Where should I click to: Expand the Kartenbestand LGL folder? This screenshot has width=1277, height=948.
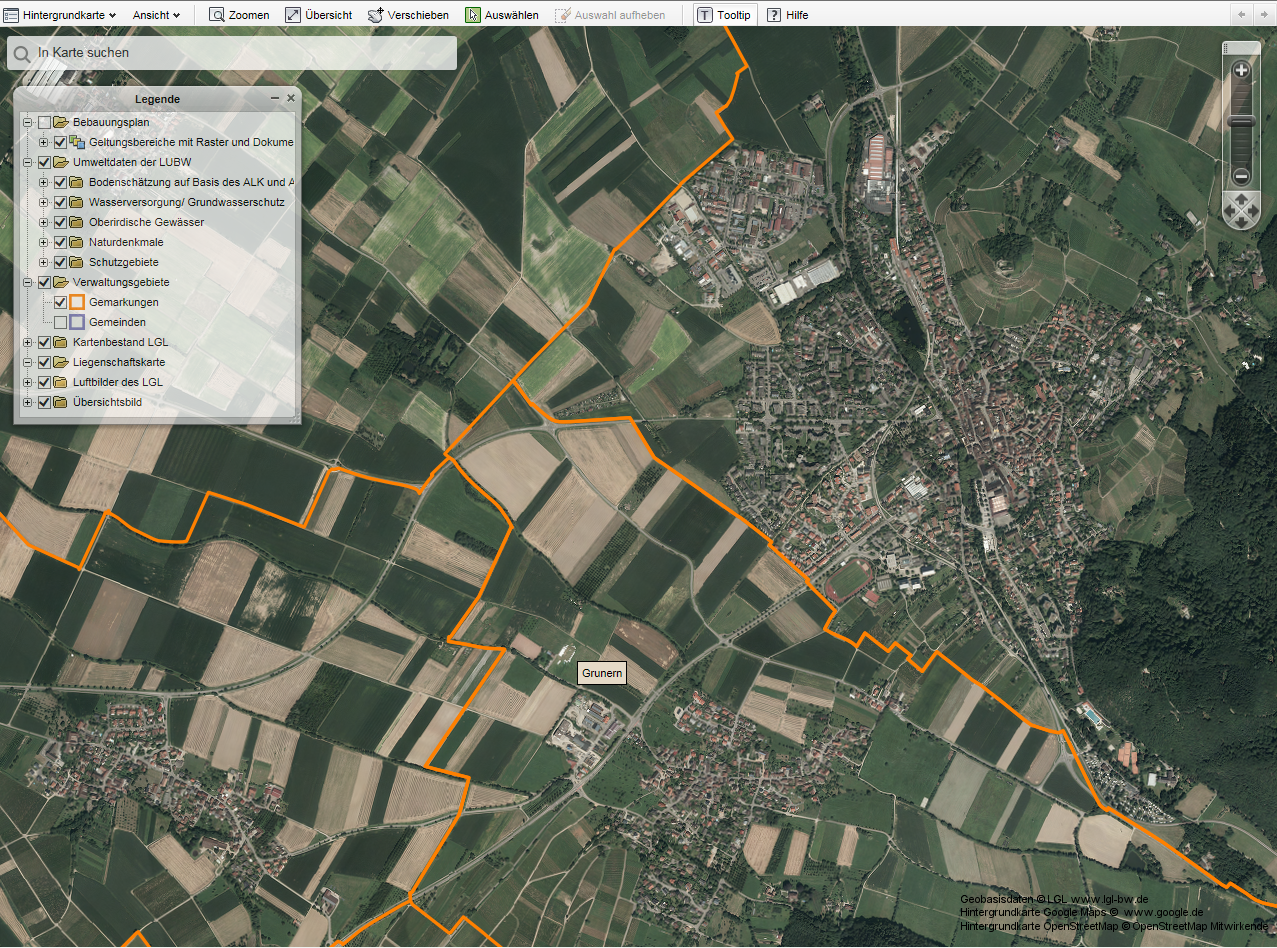click(28, 342)
